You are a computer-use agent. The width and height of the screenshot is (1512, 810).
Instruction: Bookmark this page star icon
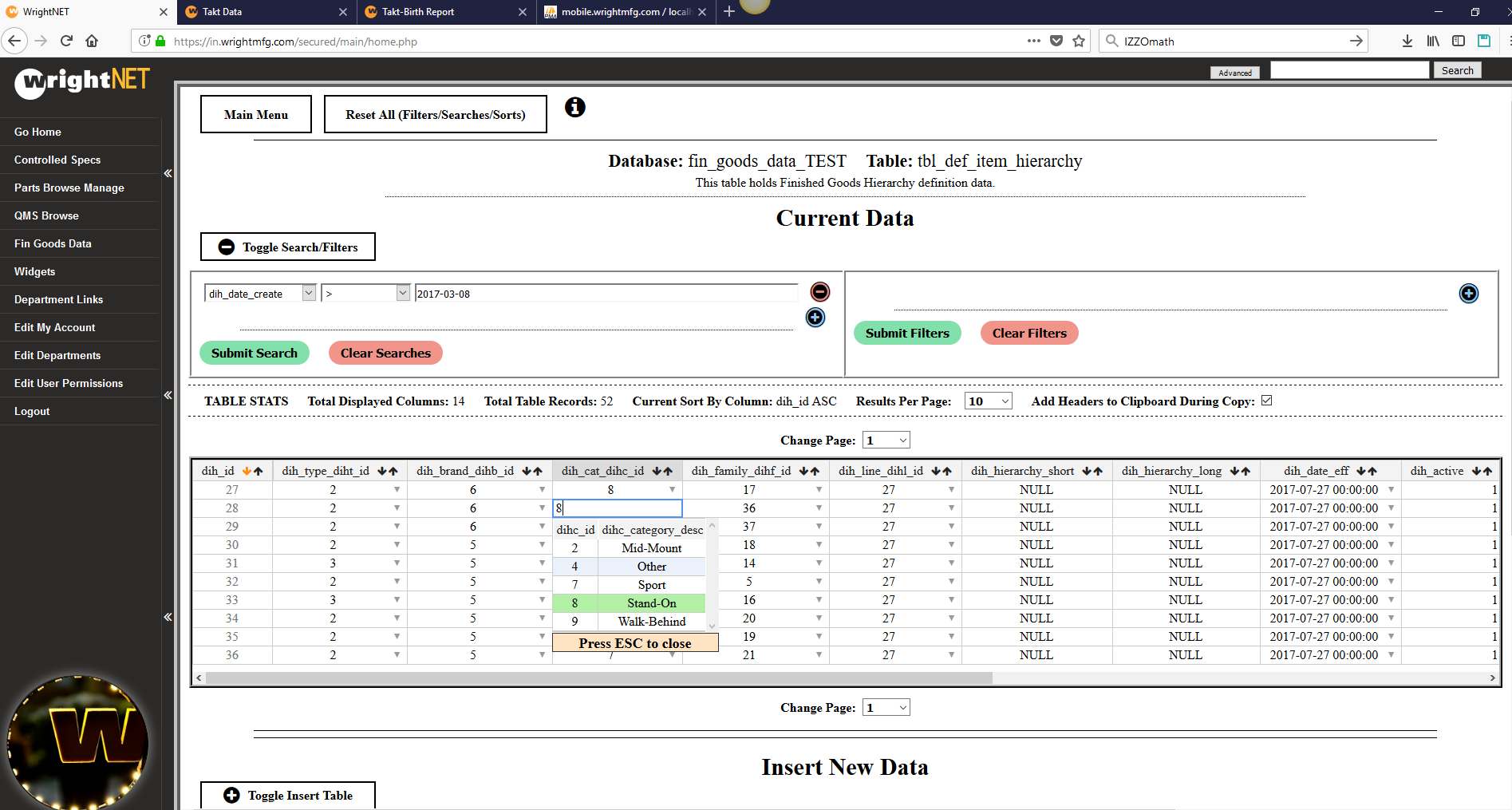coord(1079,41)
